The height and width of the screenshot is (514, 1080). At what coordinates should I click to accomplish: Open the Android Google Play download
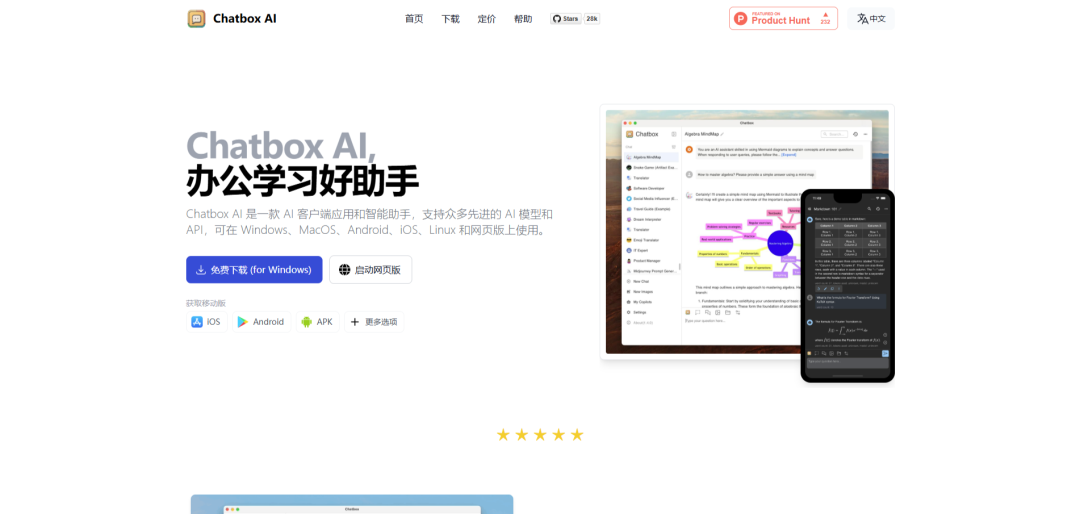point(260,322)
